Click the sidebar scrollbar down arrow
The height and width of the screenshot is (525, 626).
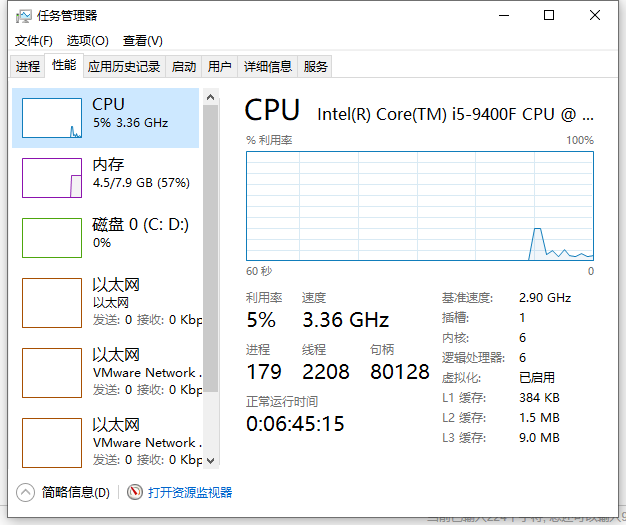coord(210,460)
